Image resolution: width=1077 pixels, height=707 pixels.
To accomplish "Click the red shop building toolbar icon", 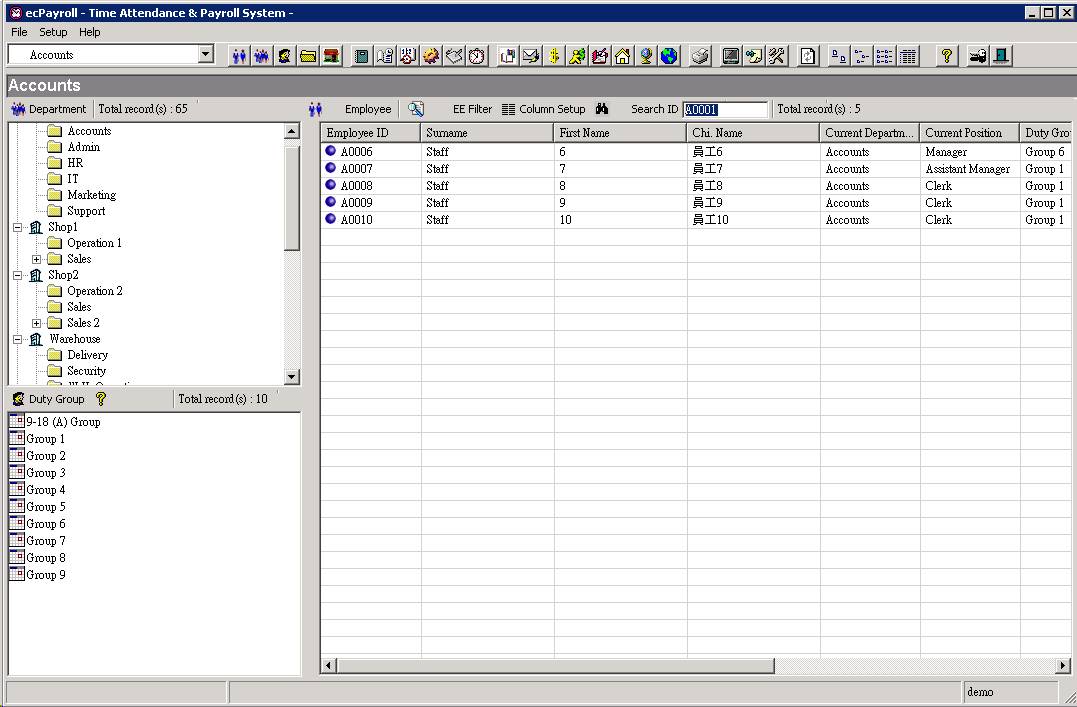I will point(331,56).
